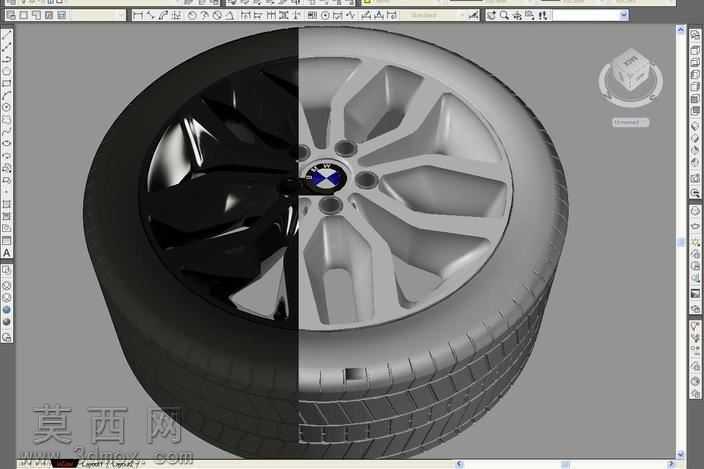Activate the 3D Pan navigation tool

(492, 15)
